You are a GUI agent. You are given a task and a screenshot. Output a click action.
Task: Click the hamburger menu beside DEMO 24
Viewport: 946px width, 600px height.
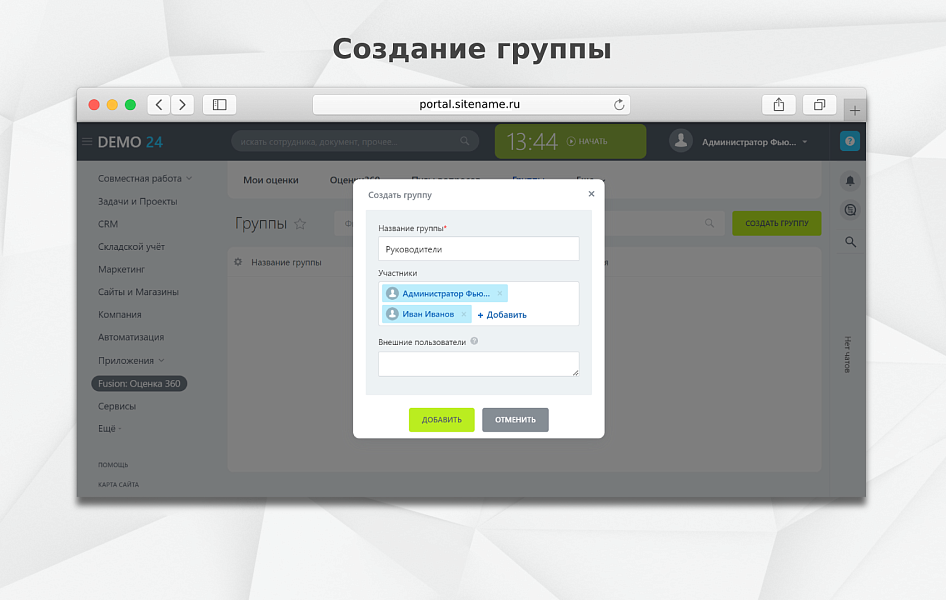(x=88, y=141)
